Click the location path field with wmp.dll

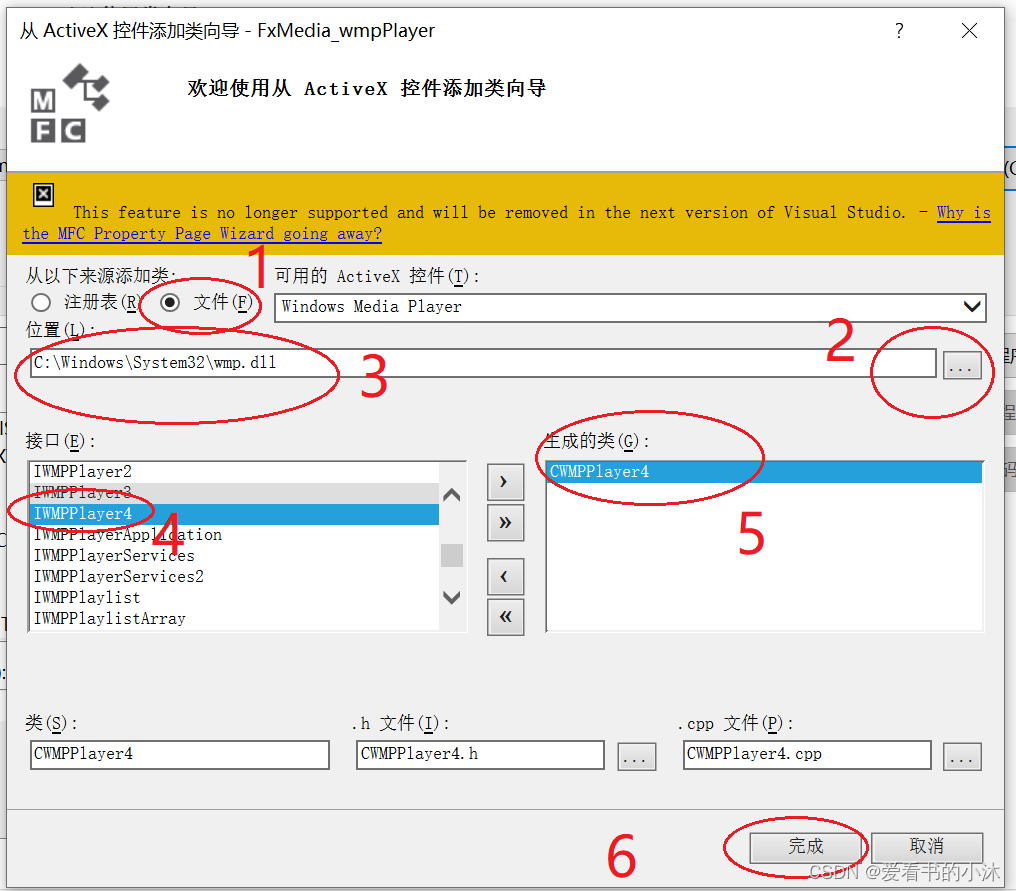(483, 363)
